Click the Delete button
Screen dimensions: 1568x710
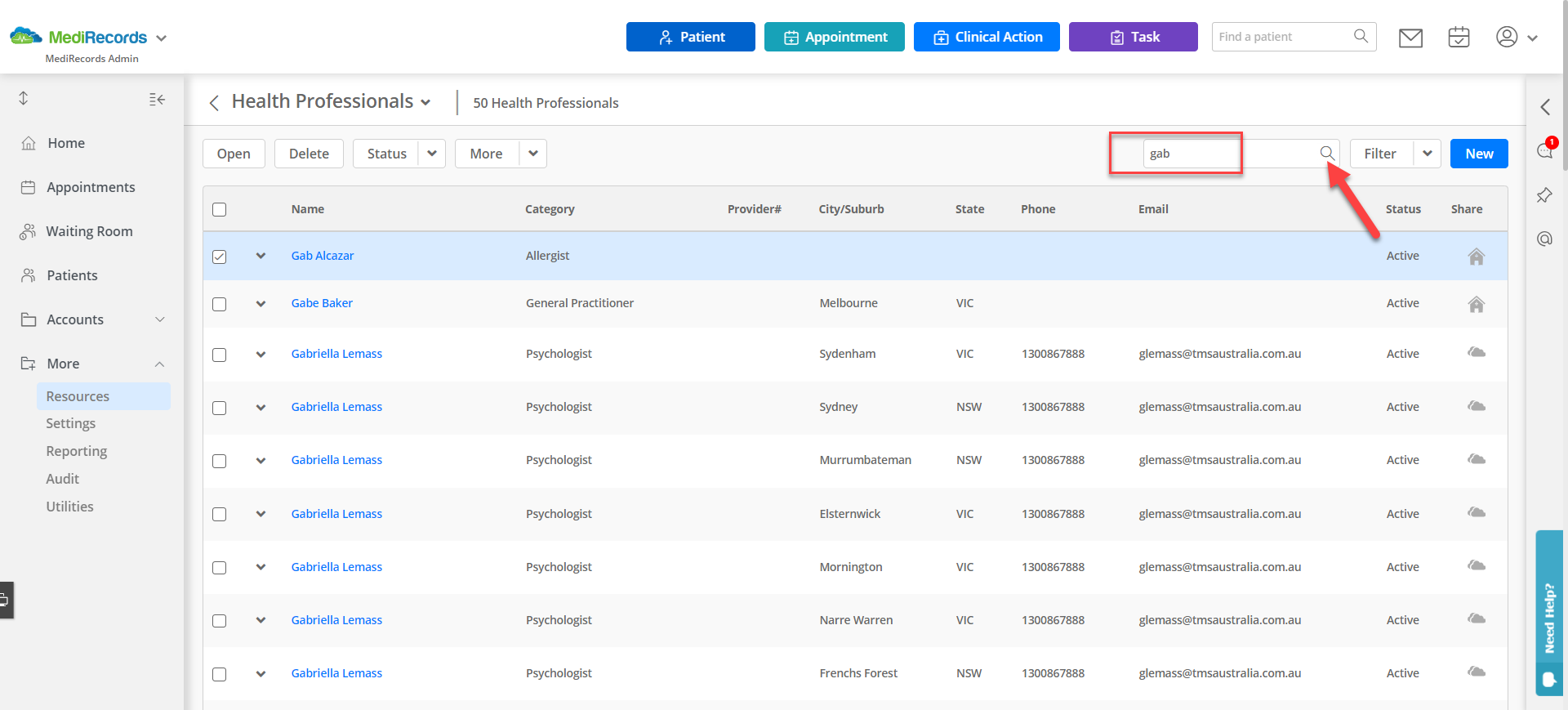tap(309, 154)
